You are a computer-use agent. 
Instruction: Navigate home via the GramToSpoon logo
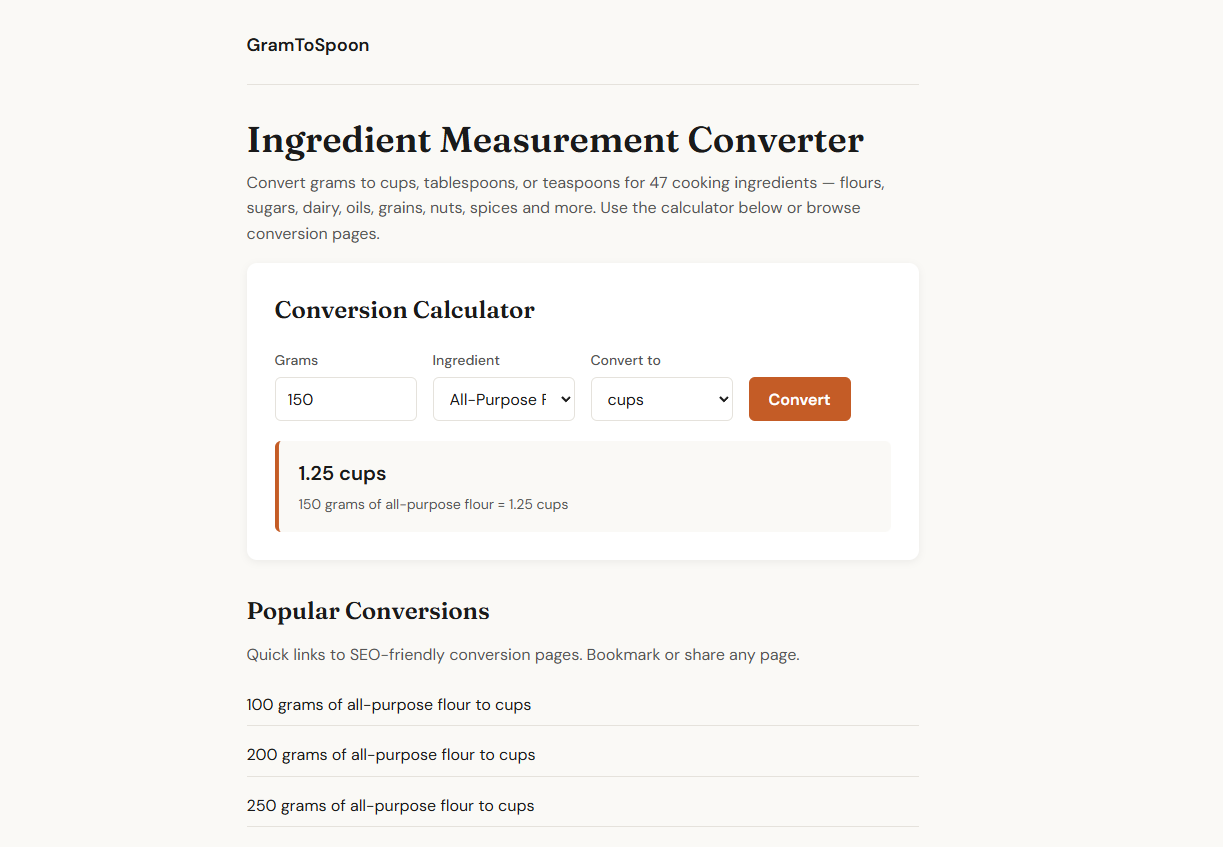point(308,45)
